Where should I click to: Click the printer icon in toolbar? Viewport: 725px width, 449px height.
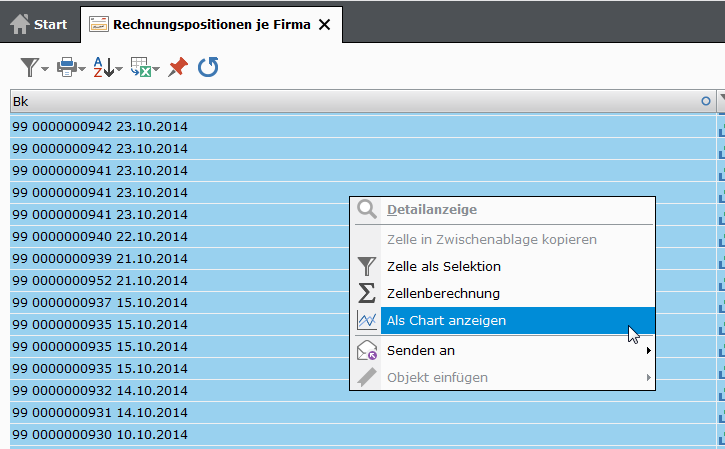coord(67,68)
